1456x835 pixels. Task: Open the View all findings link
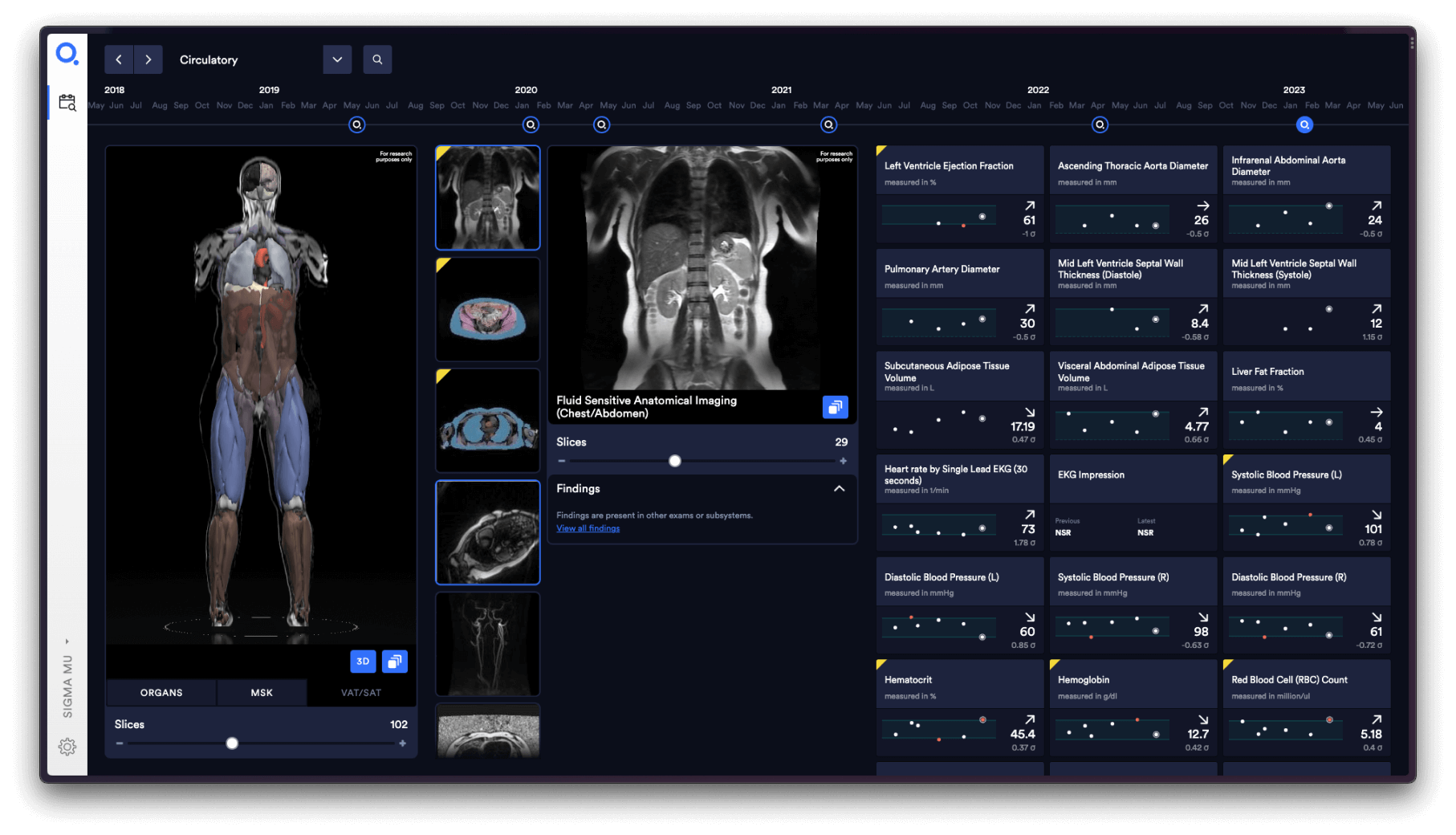click(588, 528)
